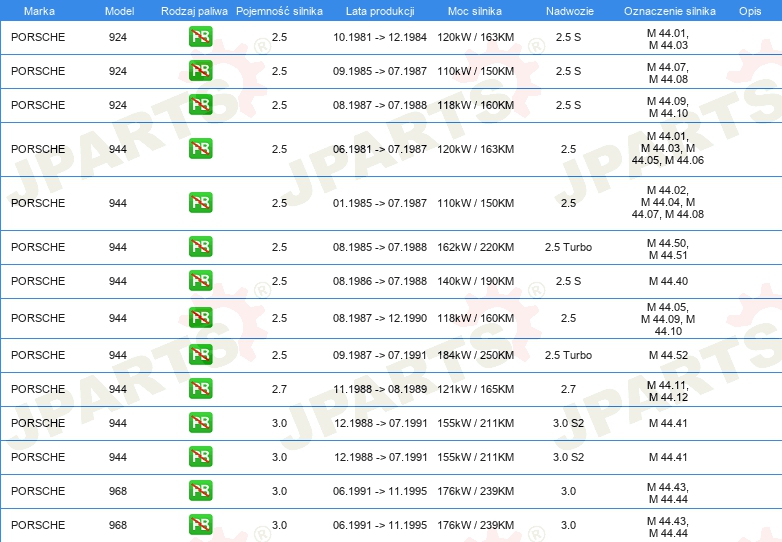Click the Marka column header
This screenshot has height=542, width=782.
click(39, 11)
